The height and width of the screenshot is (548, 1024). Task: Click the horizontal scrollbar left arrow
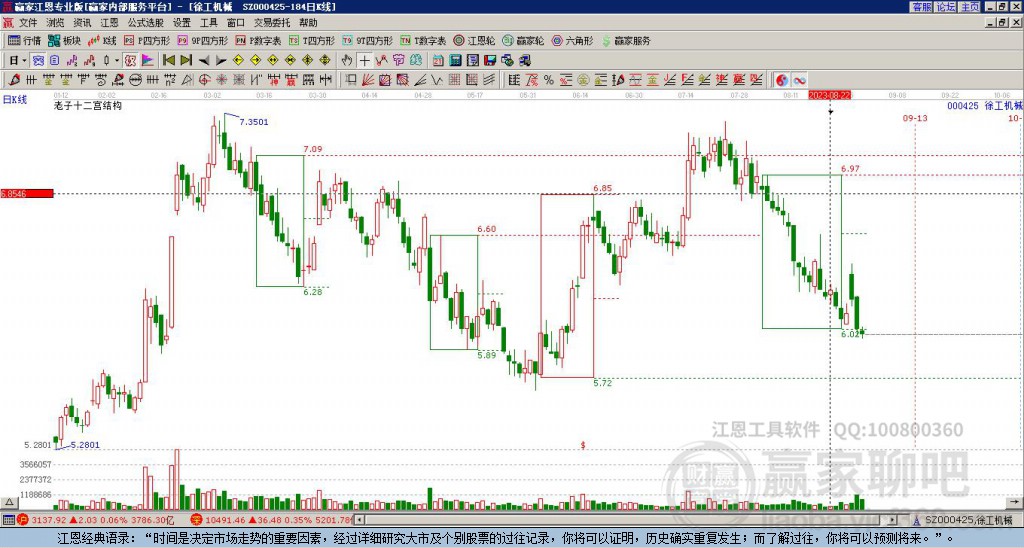click(x=359, y=520)
